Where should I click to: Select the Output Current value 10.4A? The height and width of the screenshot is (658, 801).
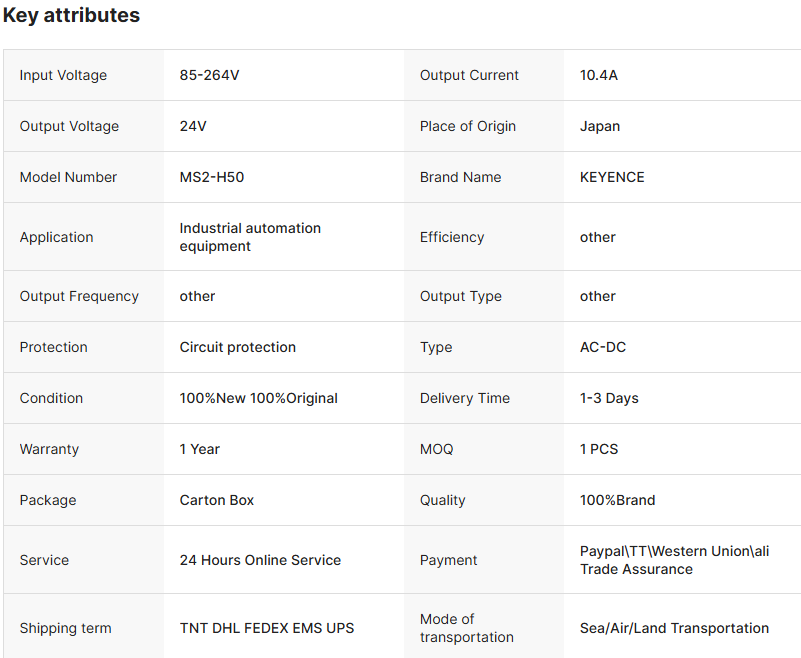(599, 75)
